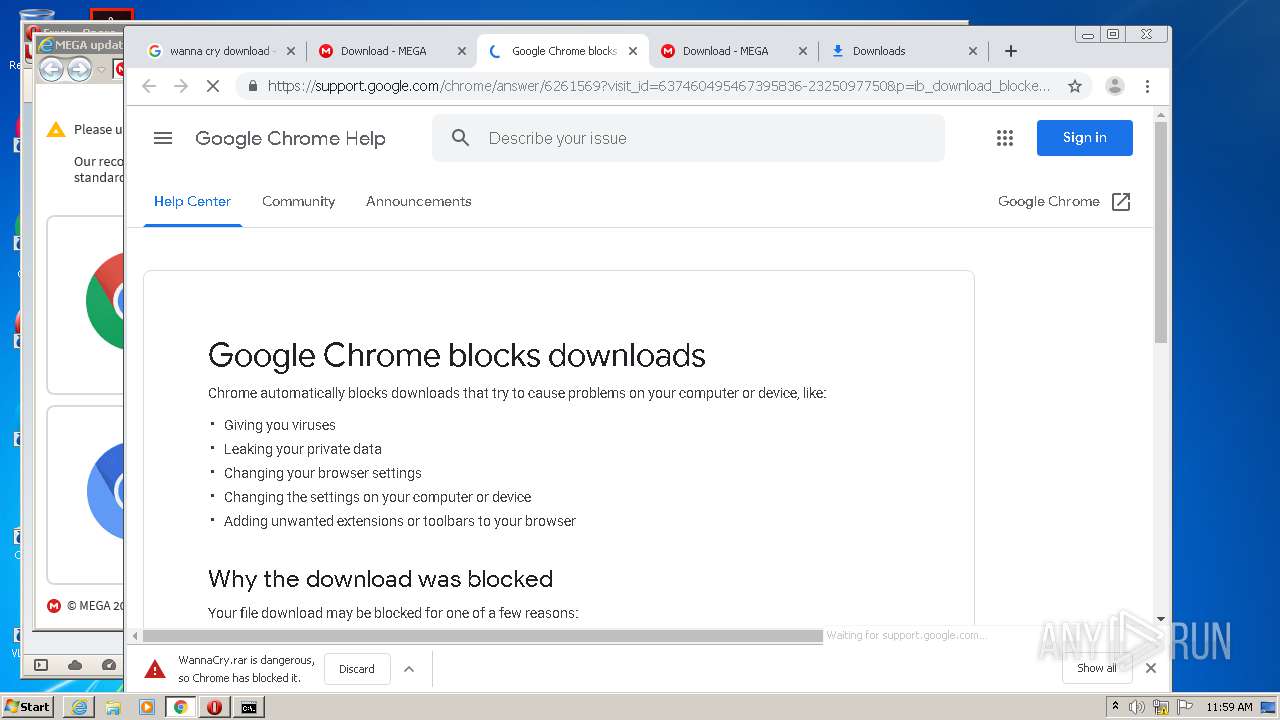Select the Chrome taskbar button
This screenshot has height=720, width=1280.
tap(181, 707)
